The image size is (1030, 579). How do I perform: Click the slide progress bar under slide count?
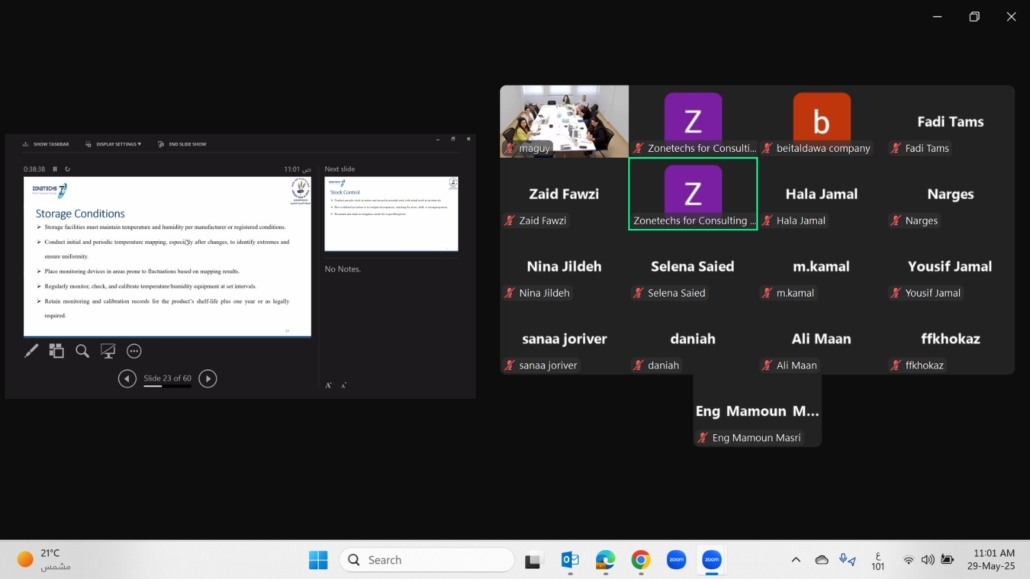(166, 387)
